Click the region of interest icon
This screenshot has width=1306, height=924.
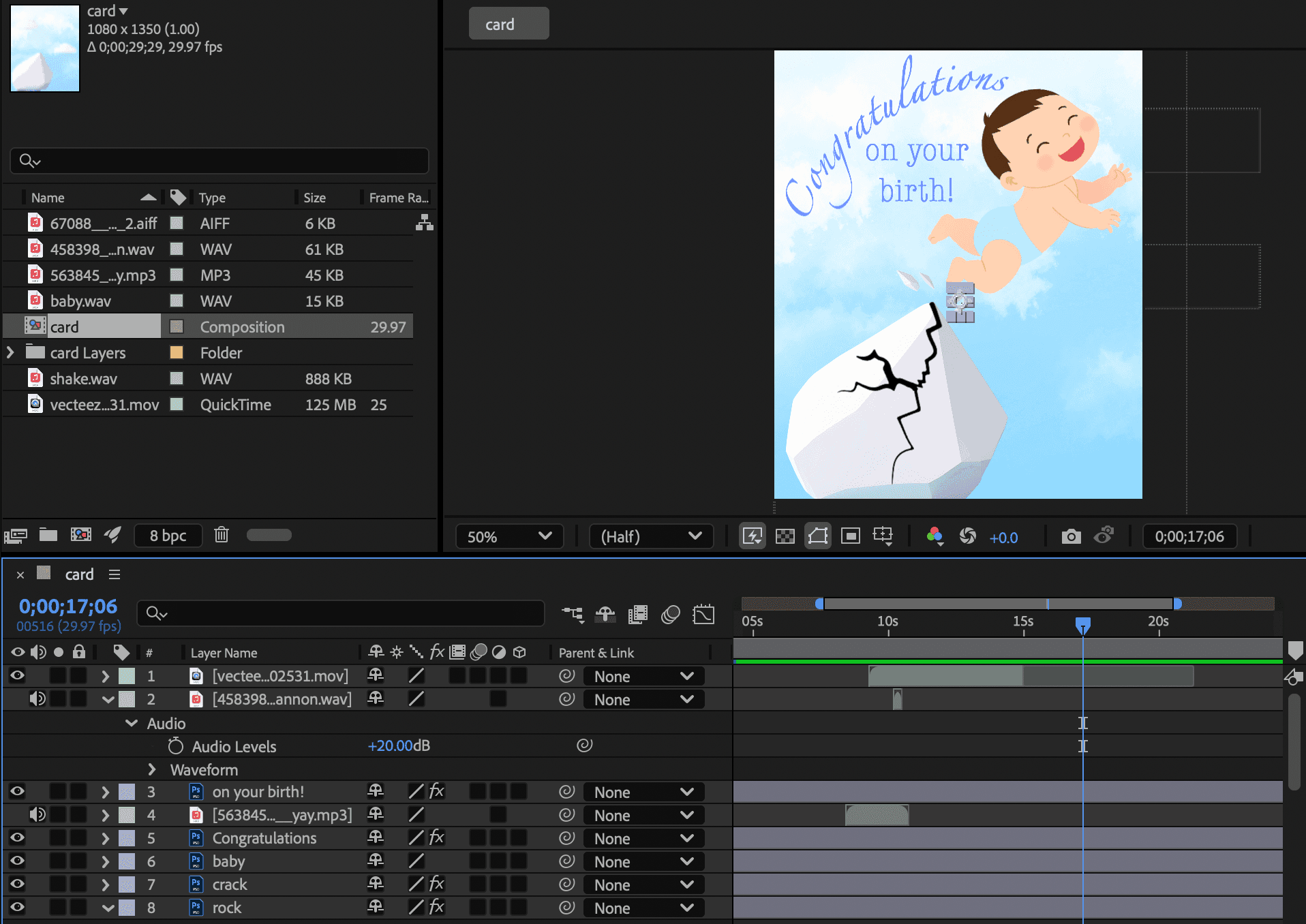[851, 537]
